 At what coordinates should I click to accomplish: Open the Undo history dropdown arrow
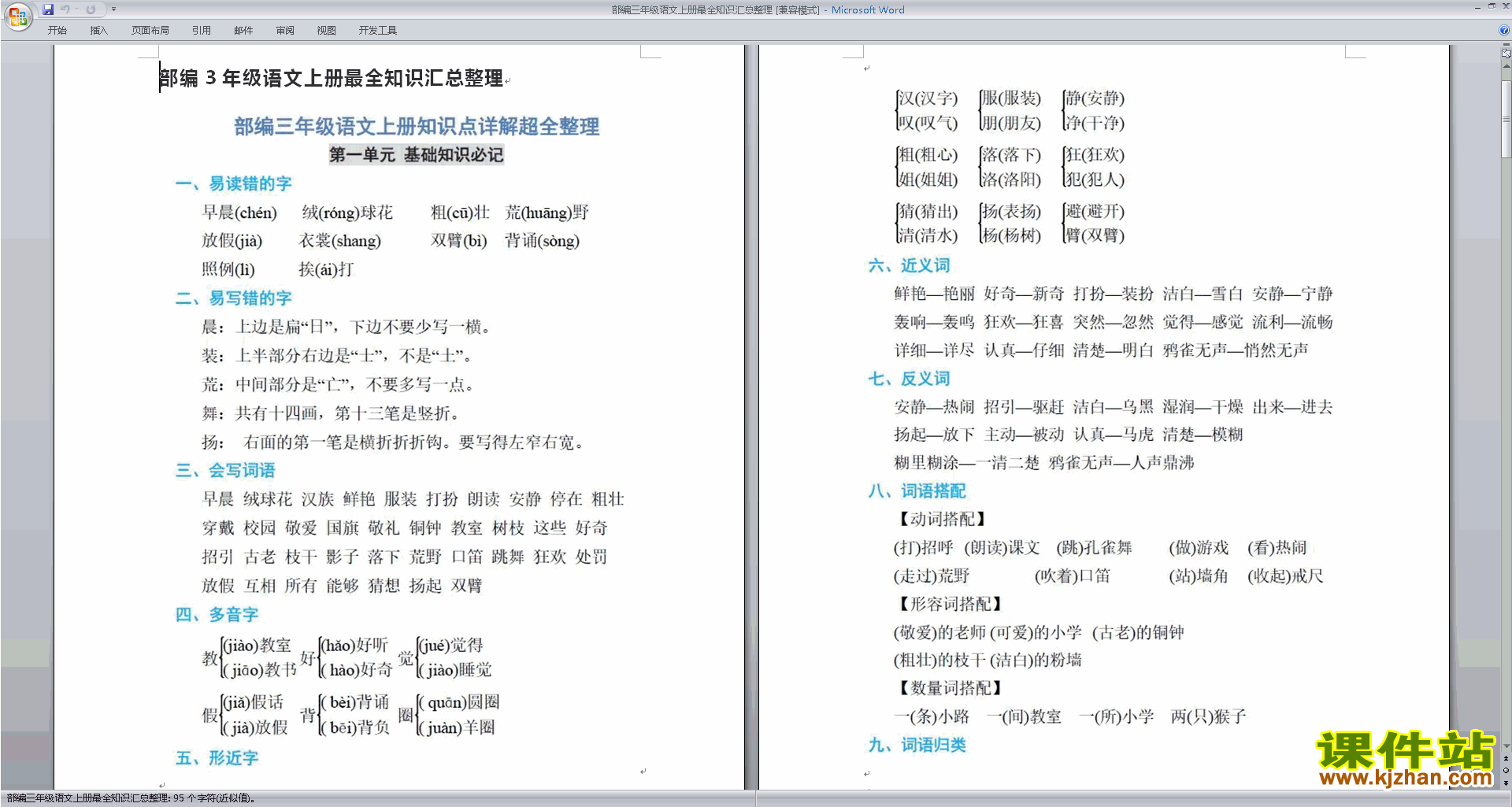tap(76, 9)
